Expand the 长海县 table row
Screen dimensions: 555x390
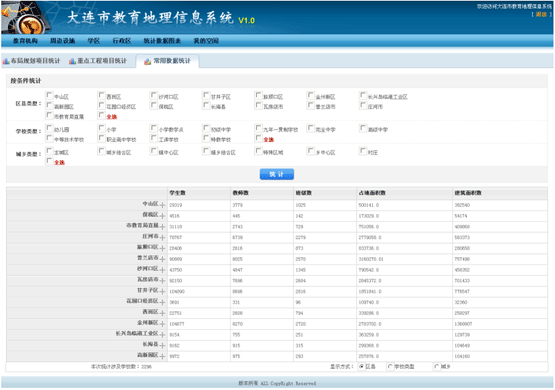tap(162, 345)
